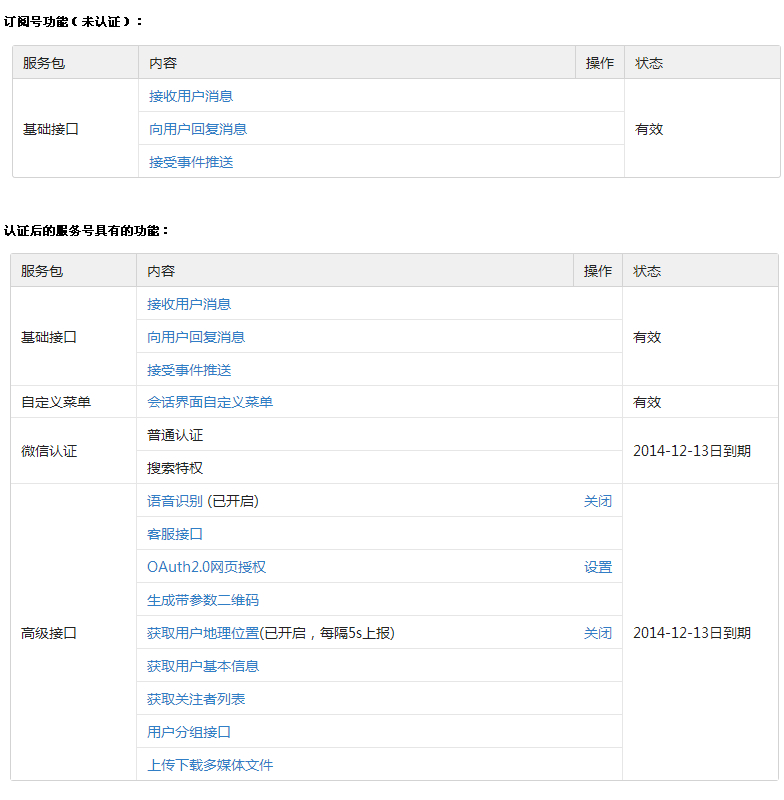This screenshot has height=800, width=784.
Task: Click 设置 for OAuth2.0网页授权
Action: point(598,567)
